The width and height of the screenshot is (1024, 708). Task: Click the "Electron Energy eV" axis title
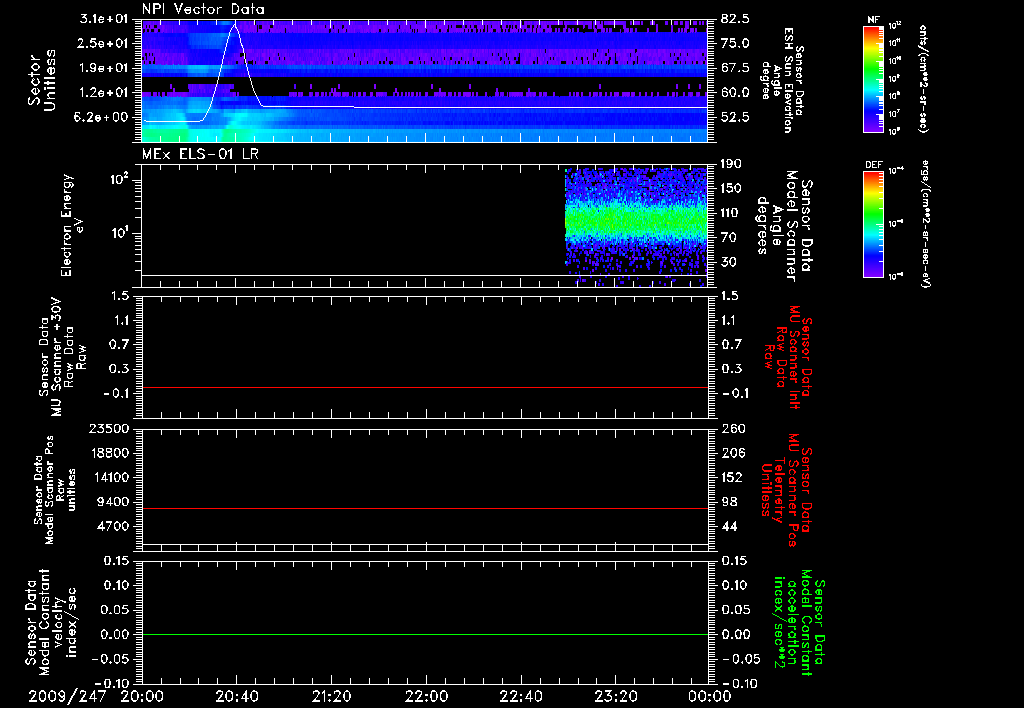[72, 225]
